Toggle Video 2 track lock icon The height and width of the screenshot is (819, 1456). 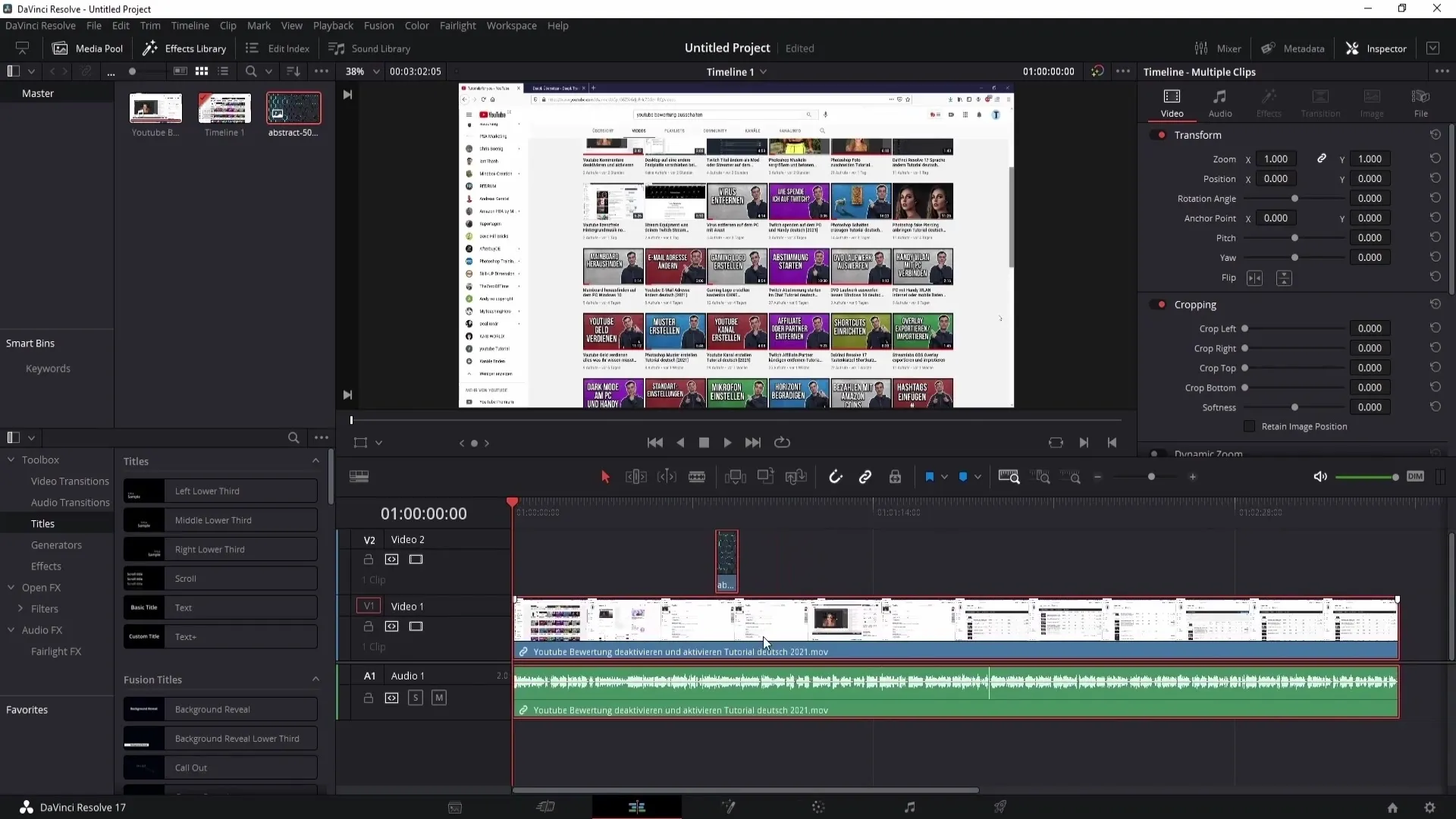pos(368,559)
